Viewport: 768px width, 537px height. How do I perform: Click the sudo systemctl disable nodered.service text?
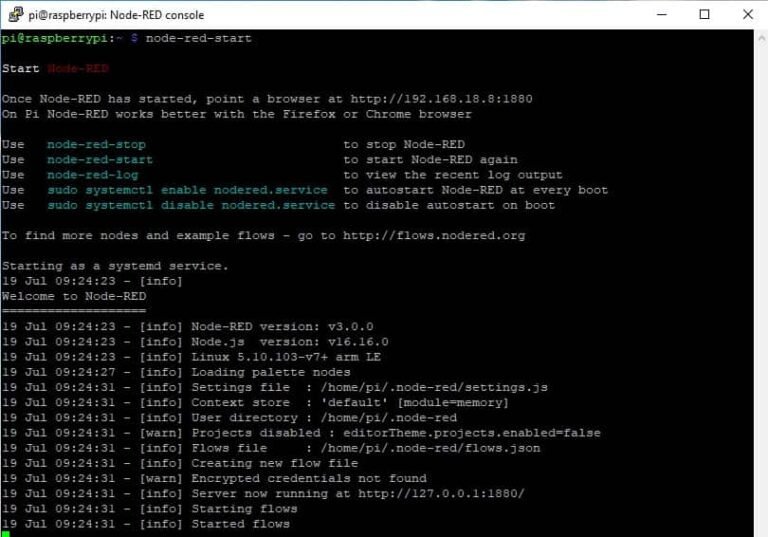(191, 205)
